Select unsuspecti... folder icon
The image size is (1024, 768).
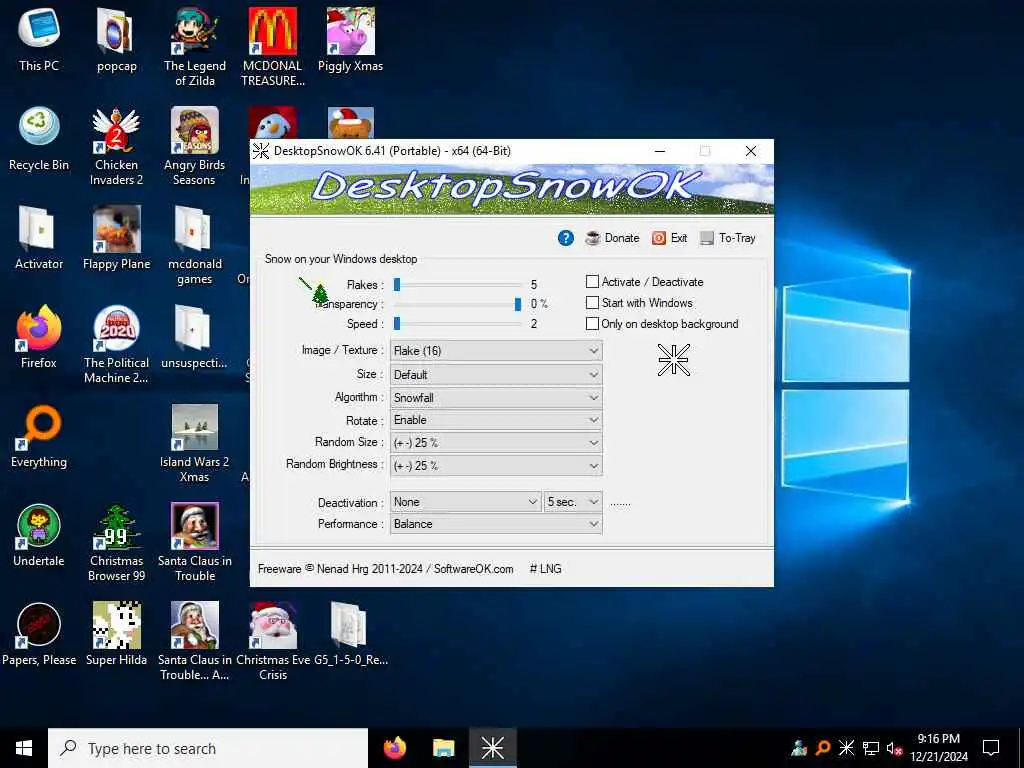tap(195, 337)
